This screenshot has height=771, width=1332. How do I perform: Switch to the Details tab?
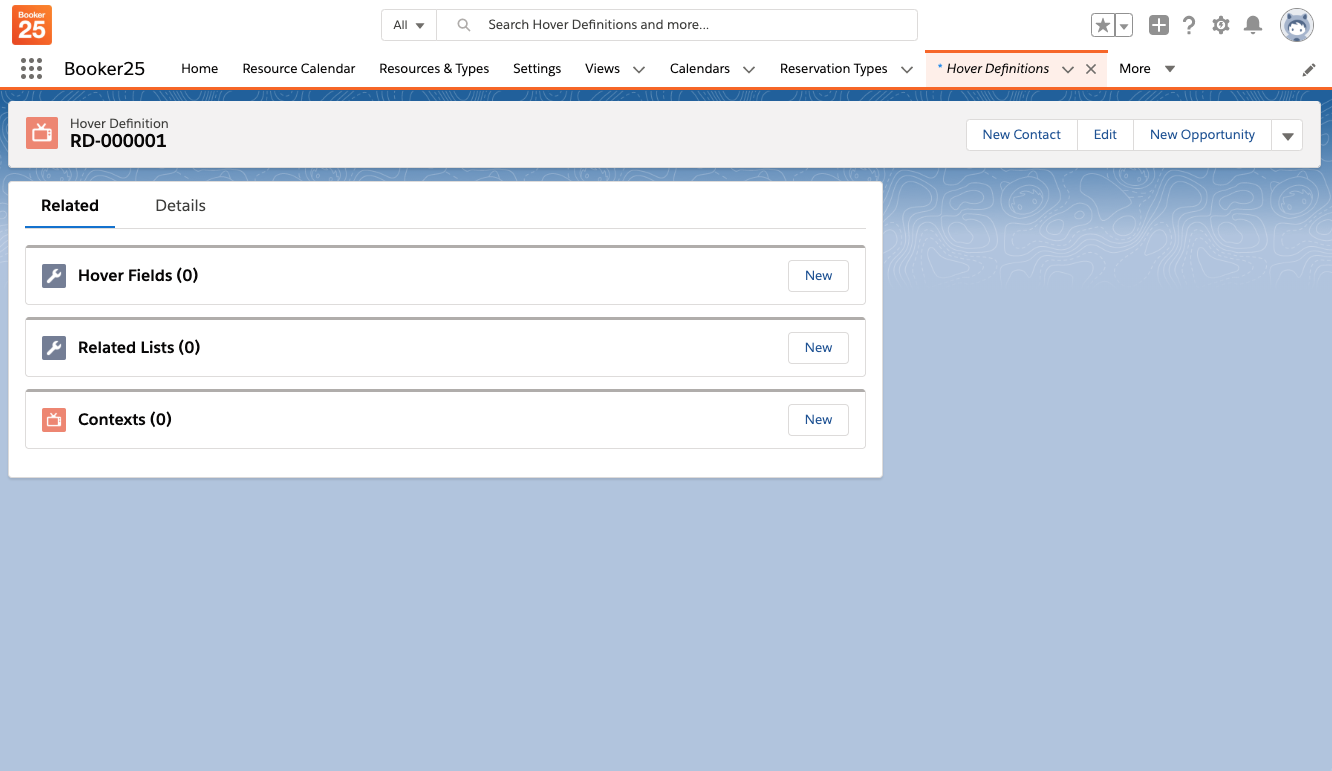click(x=180, y=206)
